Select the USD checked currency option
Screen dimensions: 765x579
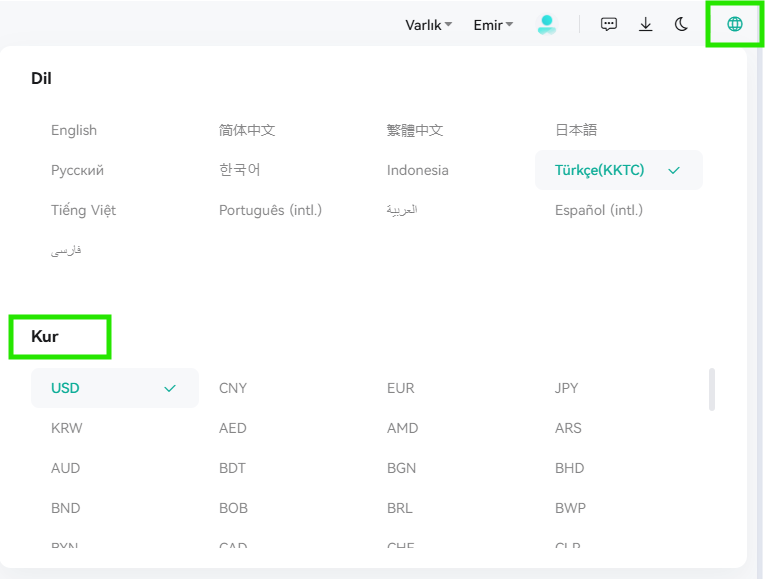pos(115,388)
